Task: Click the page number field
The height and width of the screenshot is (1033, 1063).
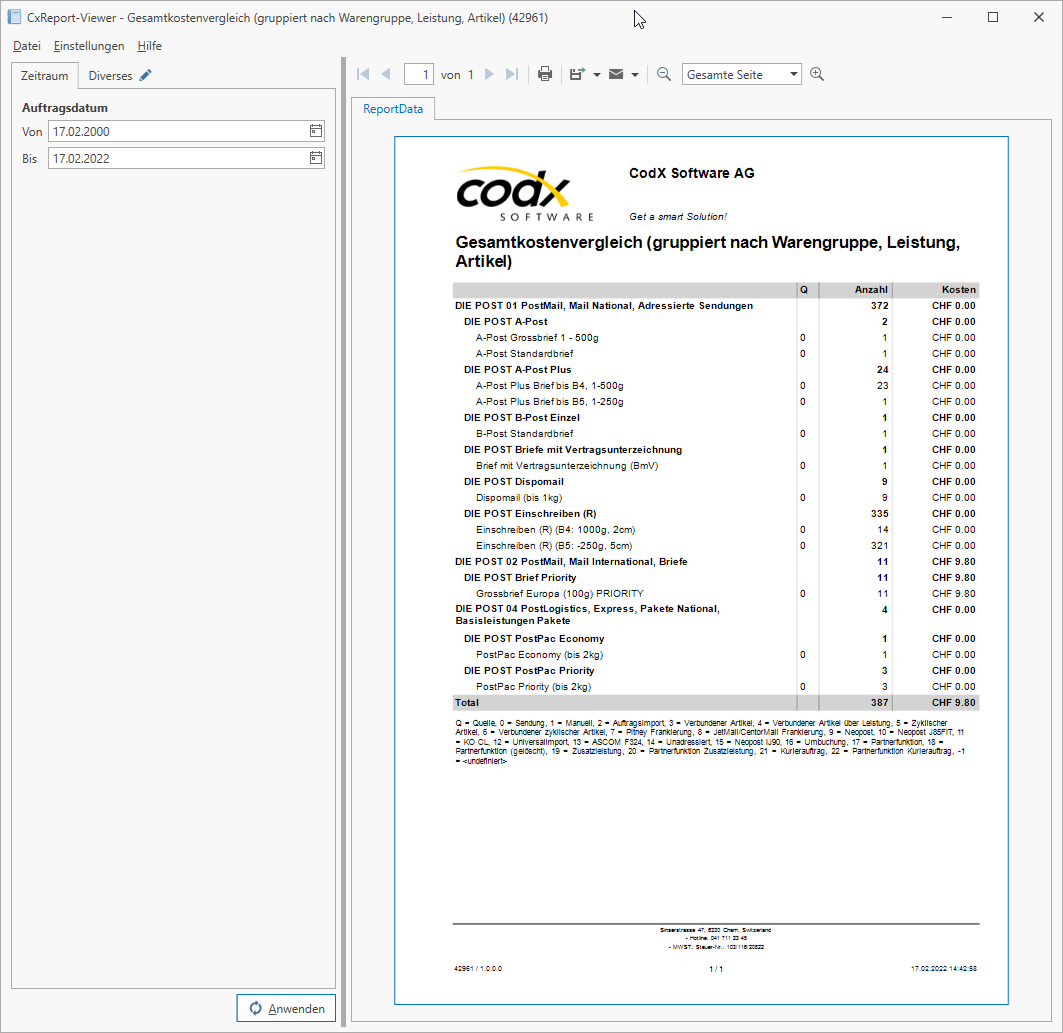Action: 419,75
